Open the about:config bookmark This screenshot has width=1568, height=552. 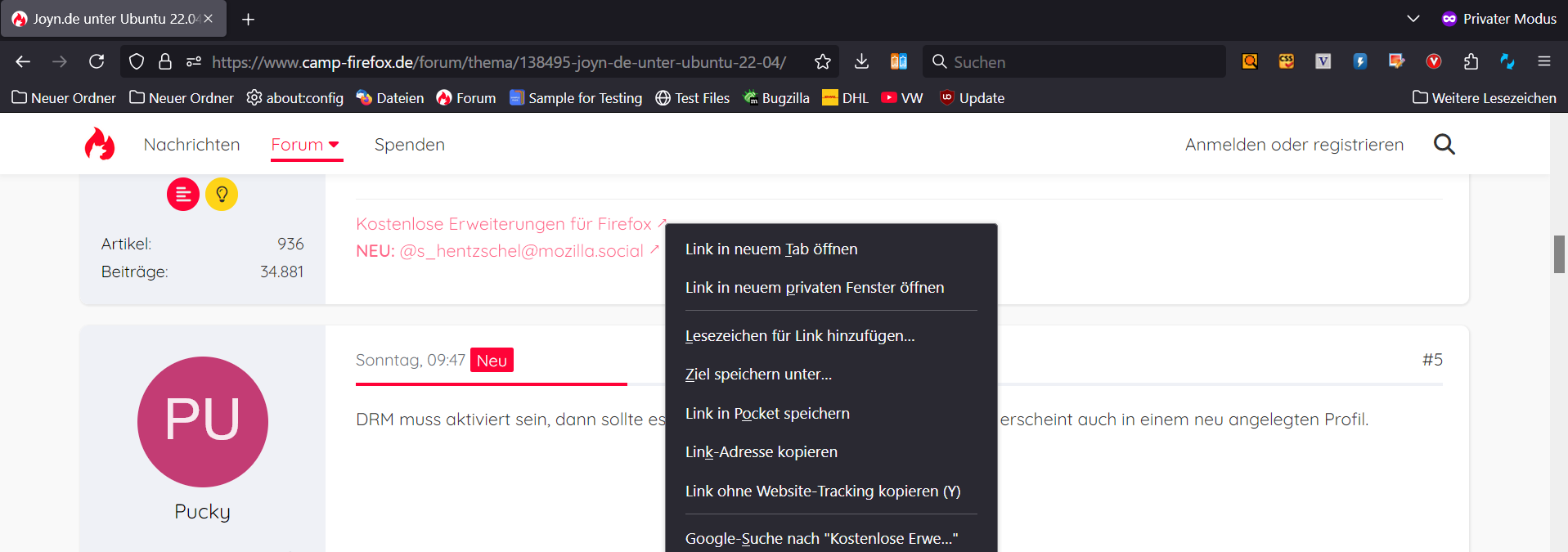(x=294, y=98)
